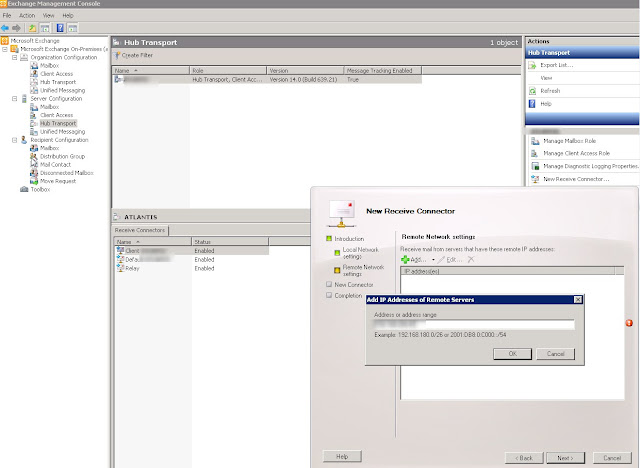Click the Up one level toolbar icon
640x468 pixels.
32,28
